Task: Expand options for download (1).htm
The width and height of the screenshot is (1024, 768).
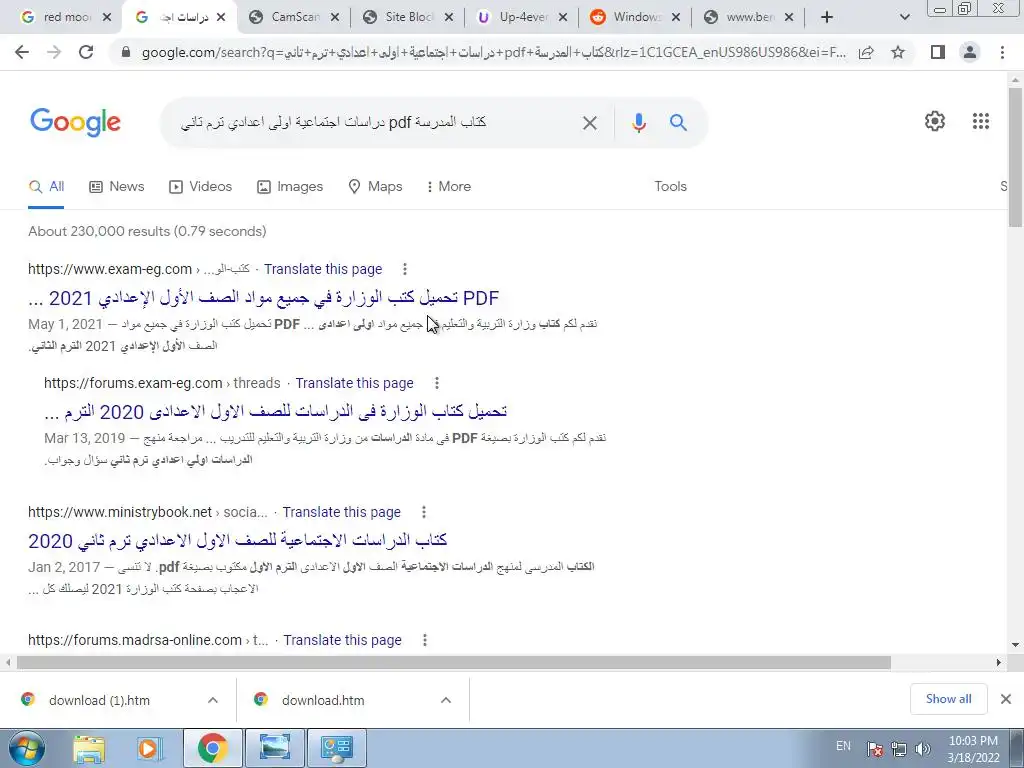Action: [213, 700]
